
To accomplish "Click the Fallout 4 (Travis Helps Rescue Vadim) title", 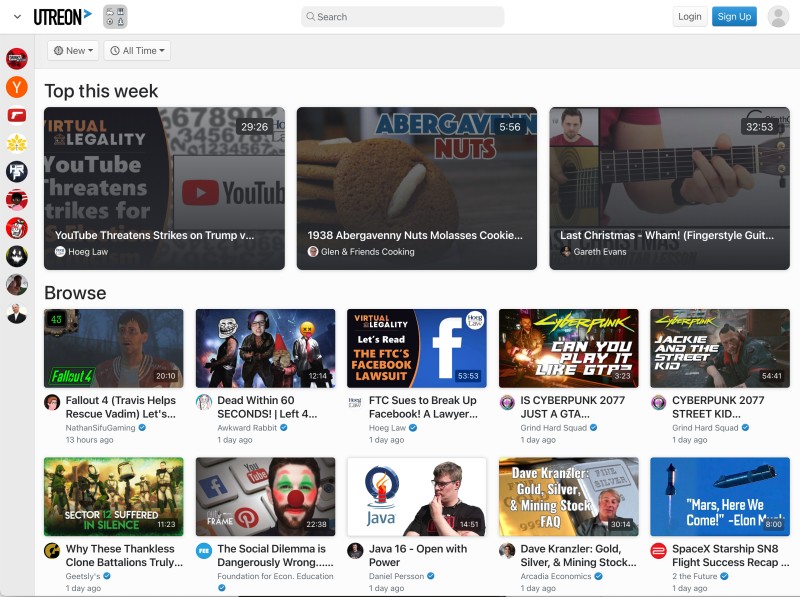I will [121, 407].
